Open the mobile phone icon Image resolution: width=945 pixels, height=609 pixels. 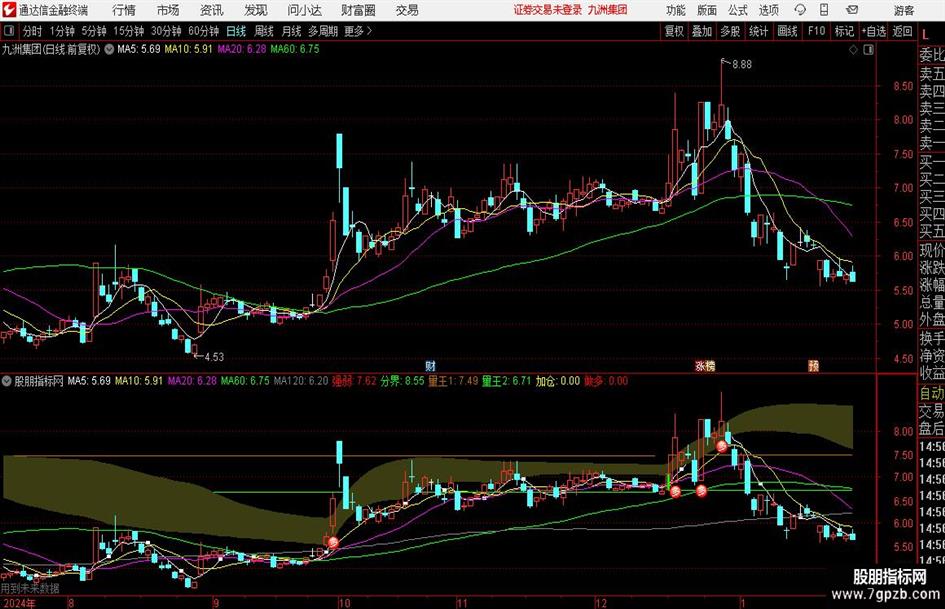(x=824, y=10)
